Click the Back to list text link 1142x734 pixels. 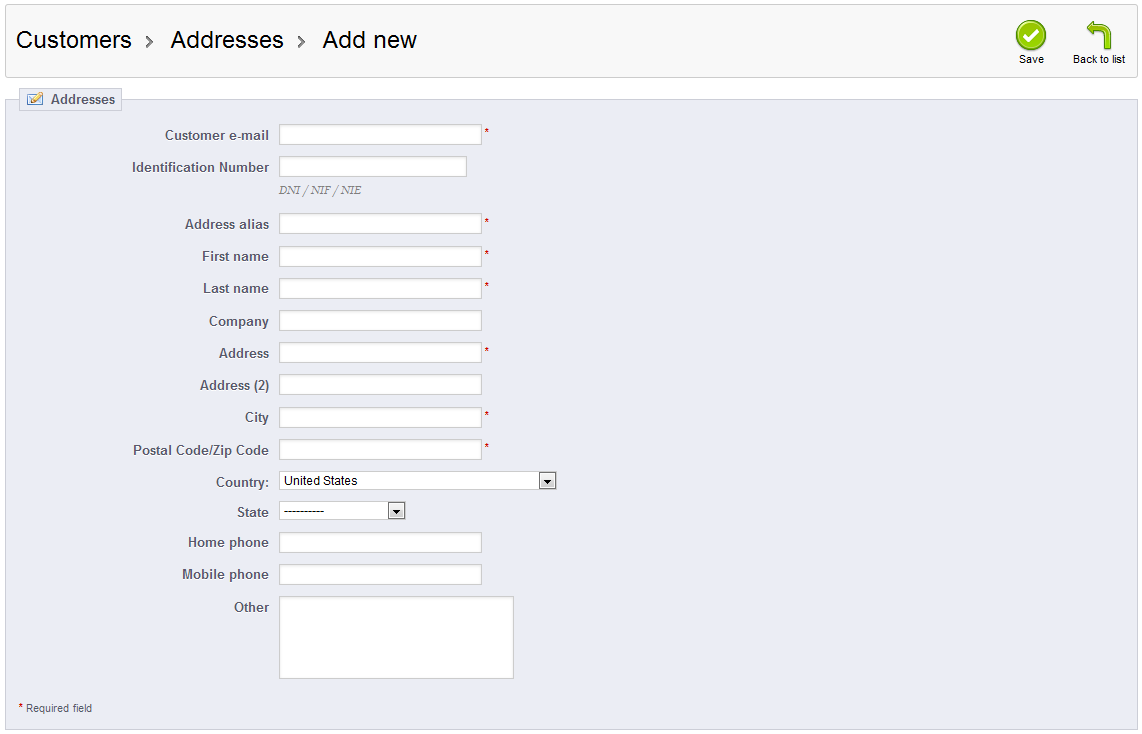(x=1099, y=60)
